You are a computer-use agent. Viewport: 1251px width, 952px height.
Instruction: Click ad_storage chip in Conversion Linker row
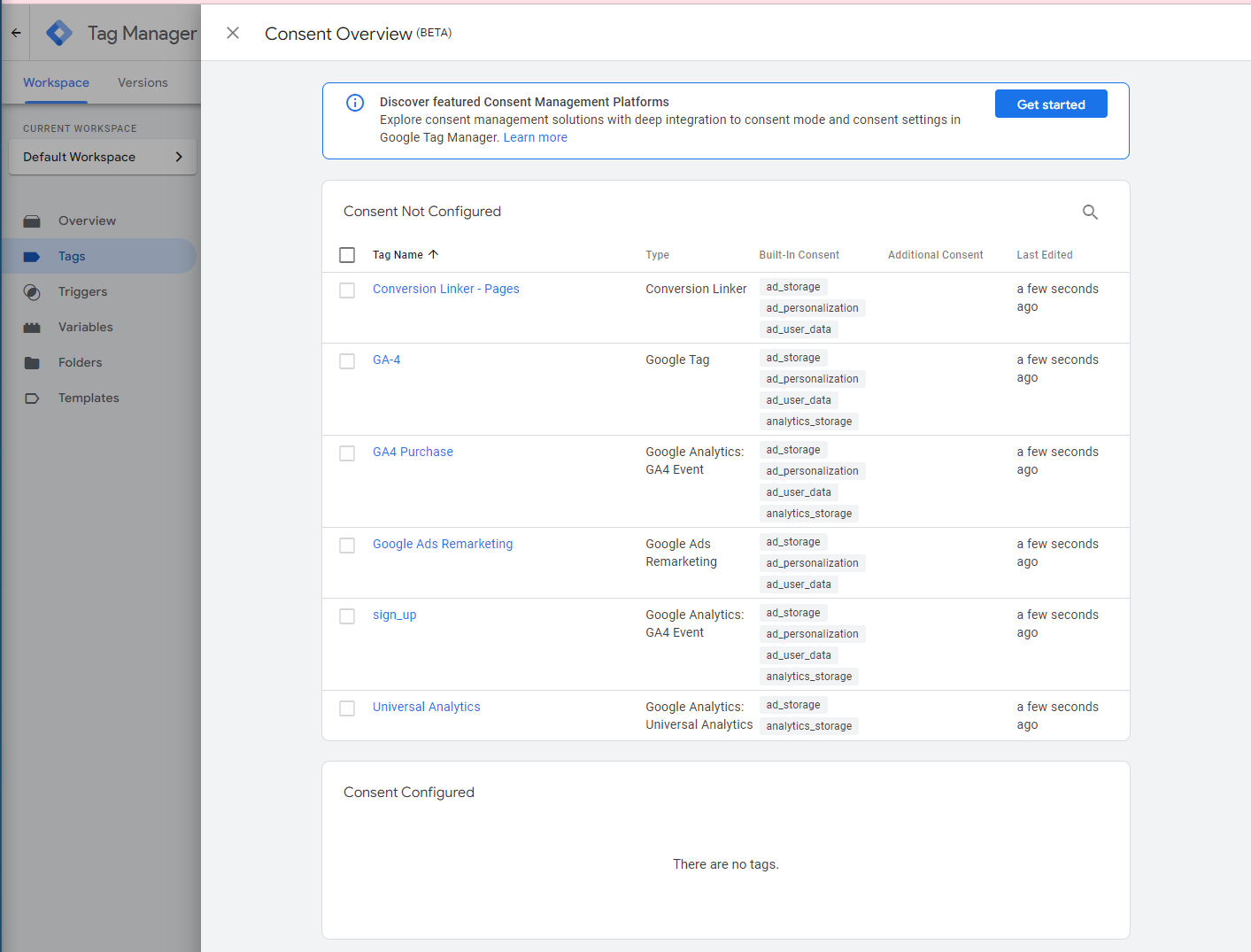click(x=793, y=287)
